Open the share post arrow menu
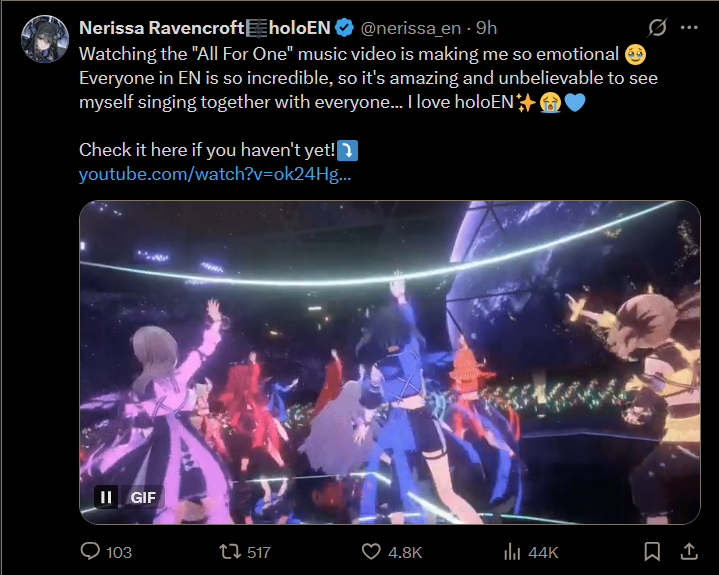Image resolution: width=719 pixels, height=575 pixels. click(689, 551)
